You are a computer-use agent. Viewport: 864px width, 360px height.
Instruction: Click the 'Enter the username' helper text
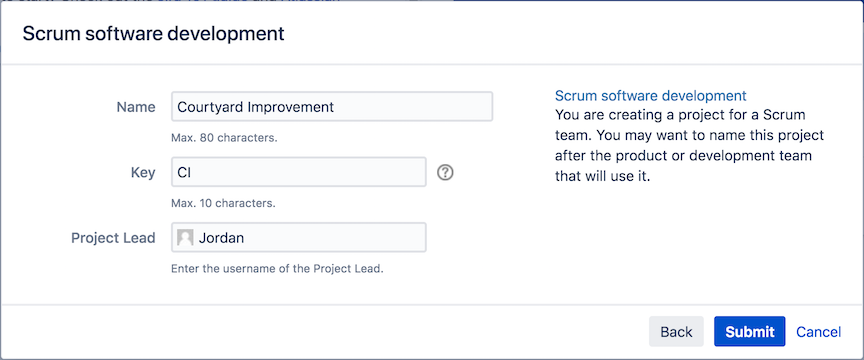pos(277,269)
